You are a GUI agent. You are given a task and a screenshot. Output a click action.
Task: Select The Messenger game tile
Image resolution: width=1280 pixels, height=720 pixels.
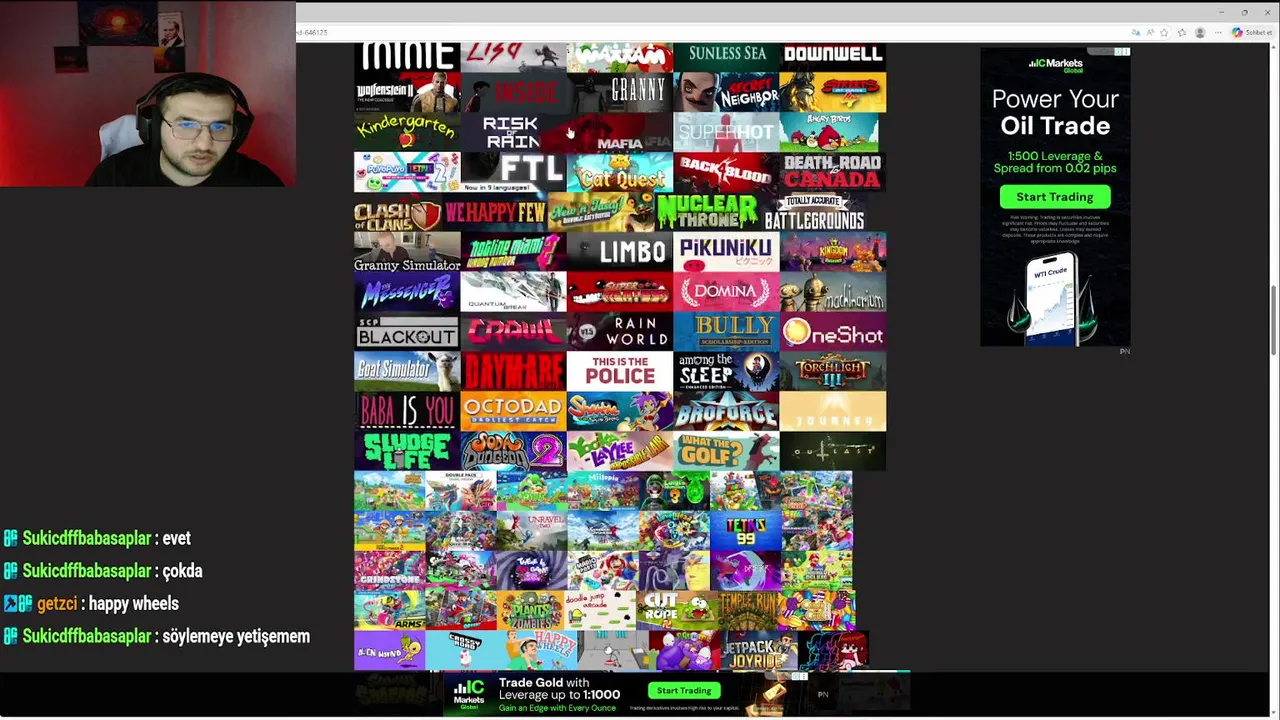pos(407,292)
